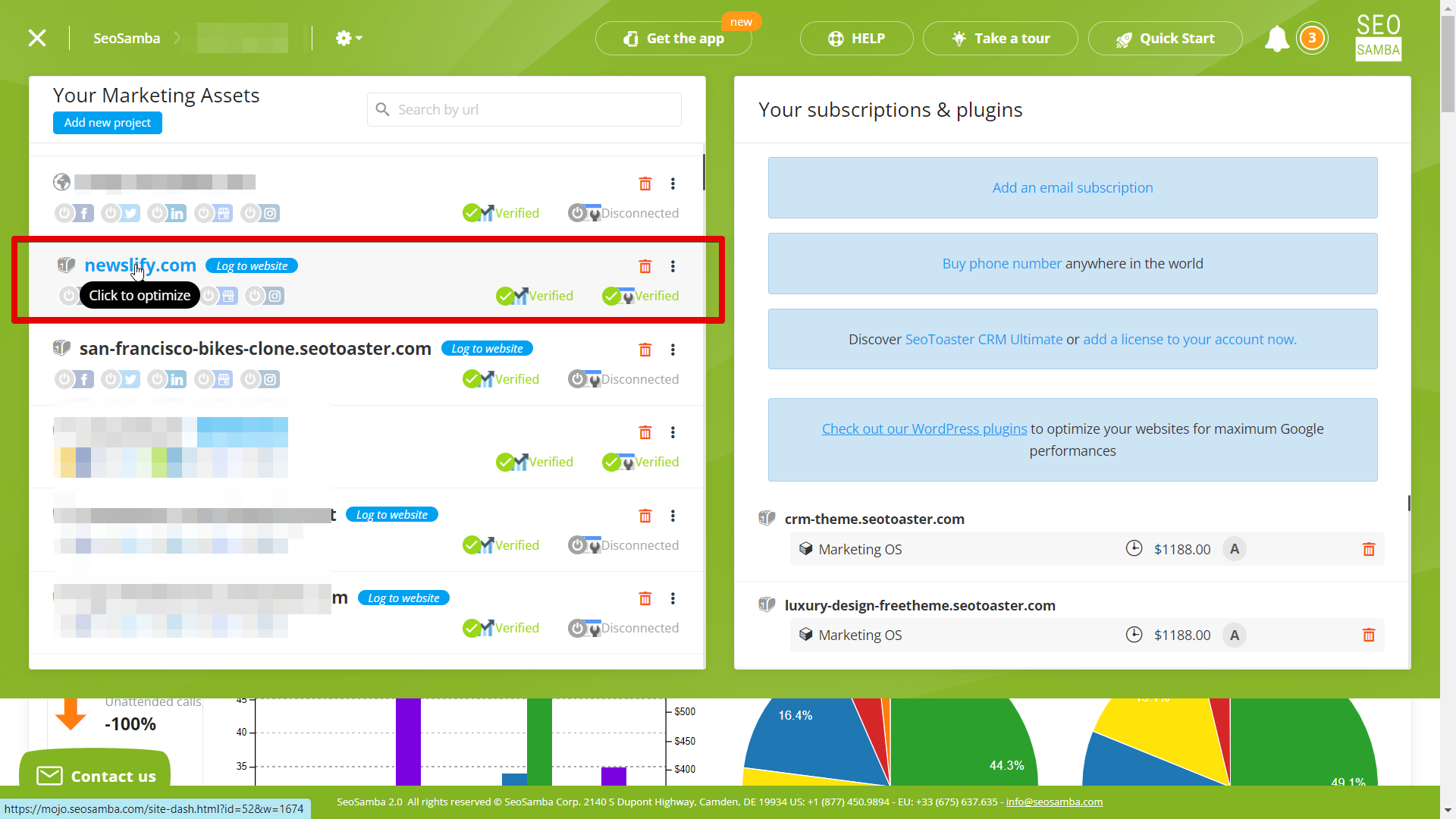Click the page scrollbar down arrow
The width and height of the screenshot is (1456, 819).
click(x=1448, y=811)
